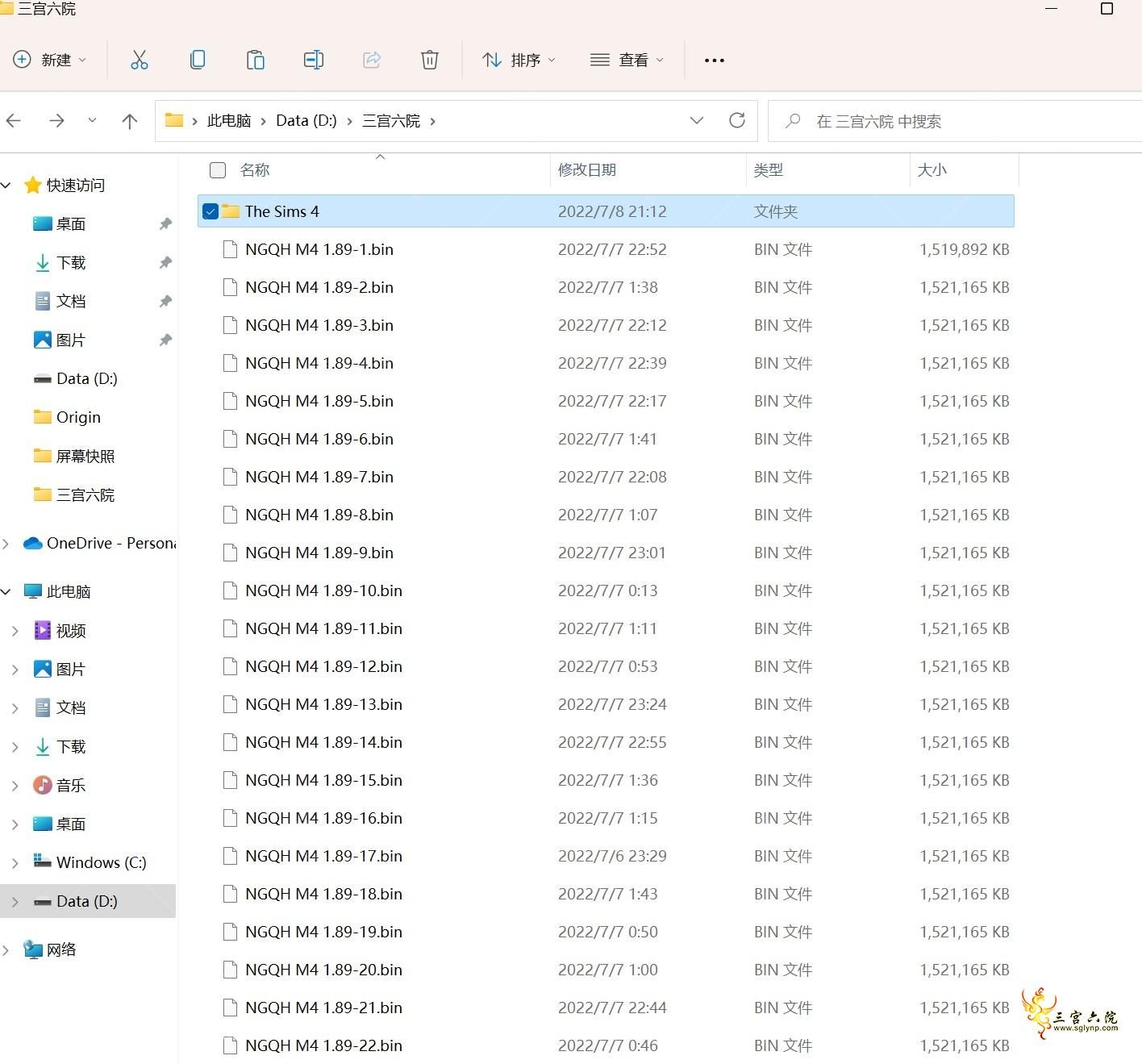Go up one folder level arrow
The width and height of the screenshot is (1142, 1064).
pyautogui.click(x=129, y=121)
